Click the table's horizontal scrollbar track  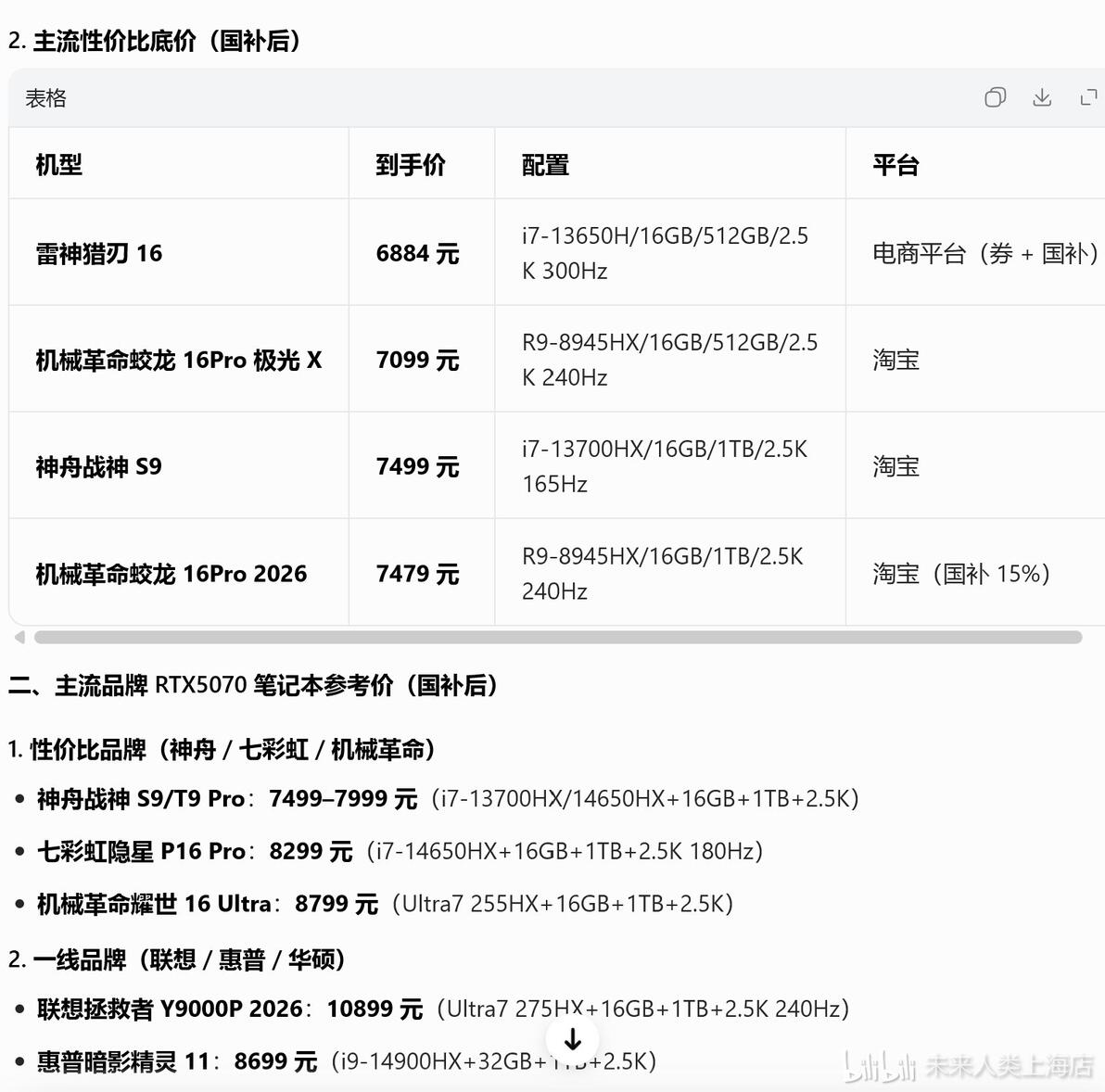558,638
